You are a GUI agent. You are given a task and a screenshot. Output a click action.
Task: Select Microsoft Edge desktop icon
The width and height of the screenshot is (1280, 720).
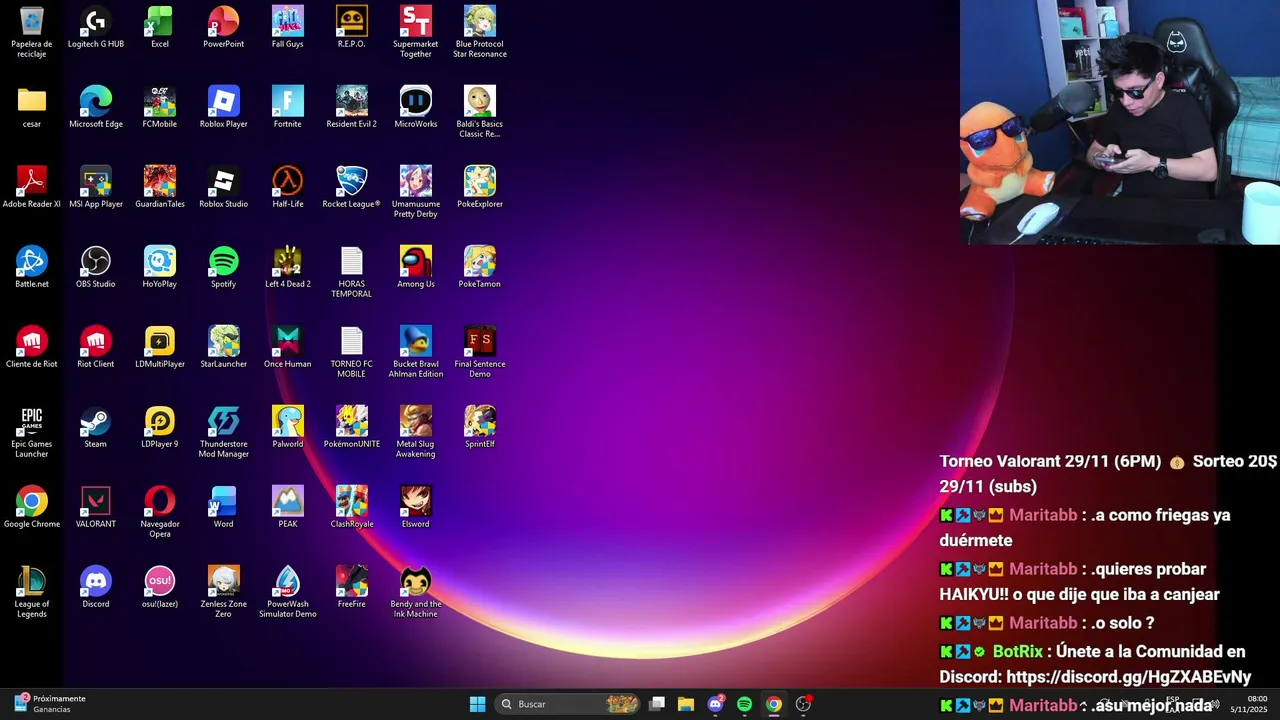click(x=96, y=107)
